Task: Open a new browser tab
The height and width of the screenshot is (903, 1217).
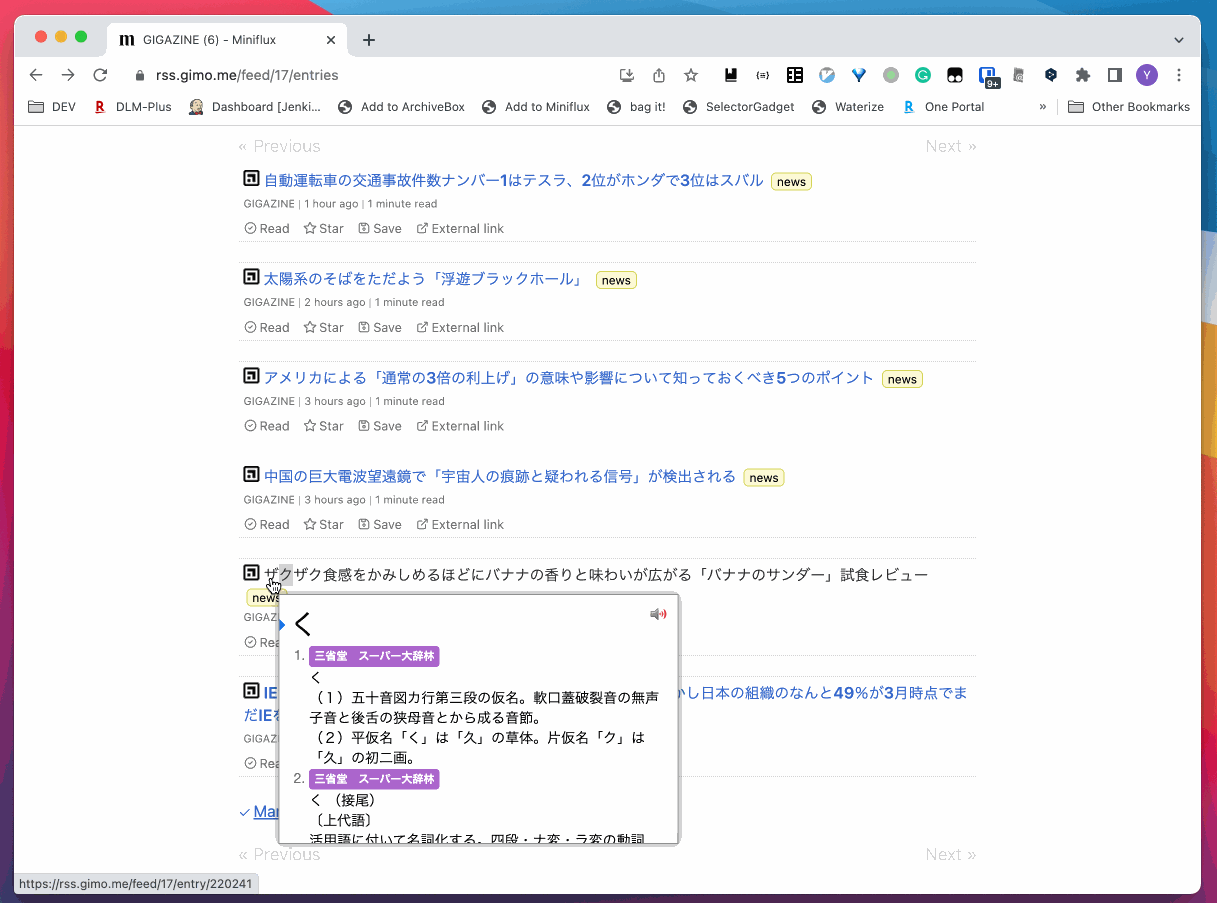Action: click(x=369, y=40)
